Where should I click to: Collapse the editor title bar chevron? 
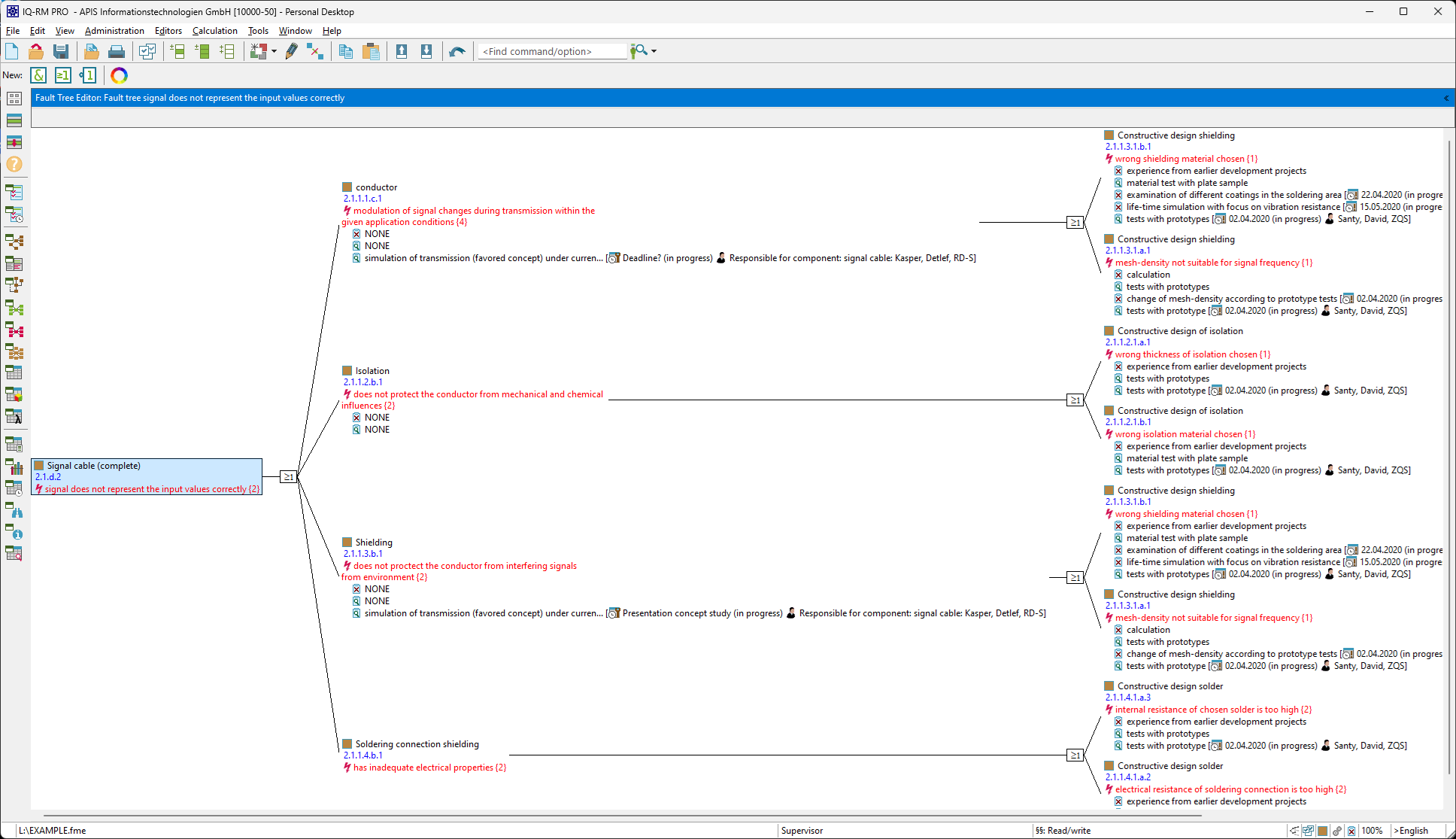click(1446, 98)
